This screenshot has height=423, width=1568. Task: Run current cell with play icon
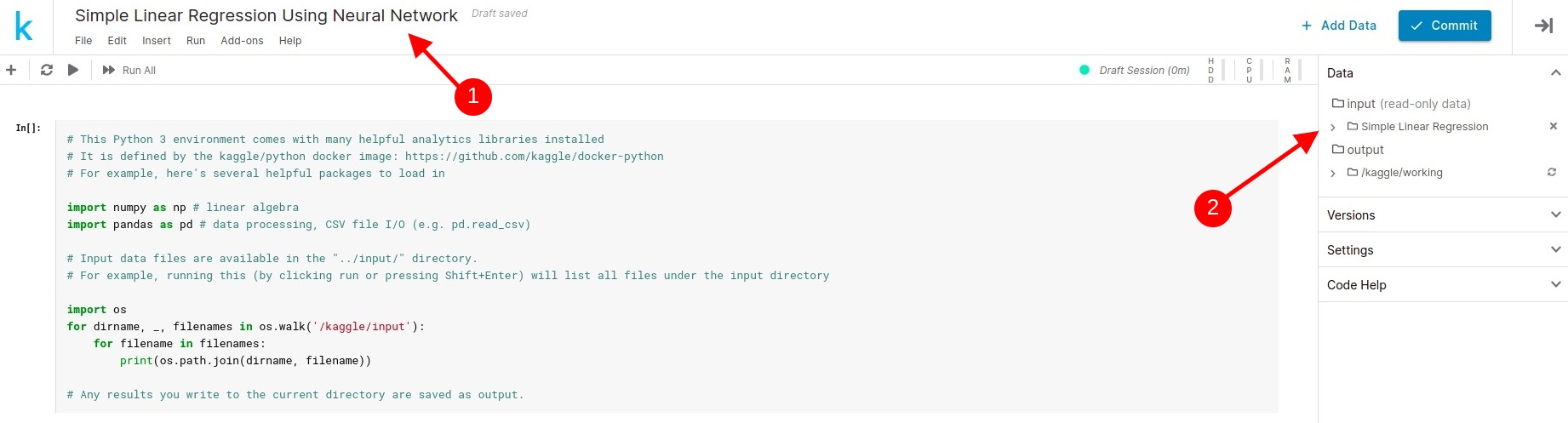point(73,70)
